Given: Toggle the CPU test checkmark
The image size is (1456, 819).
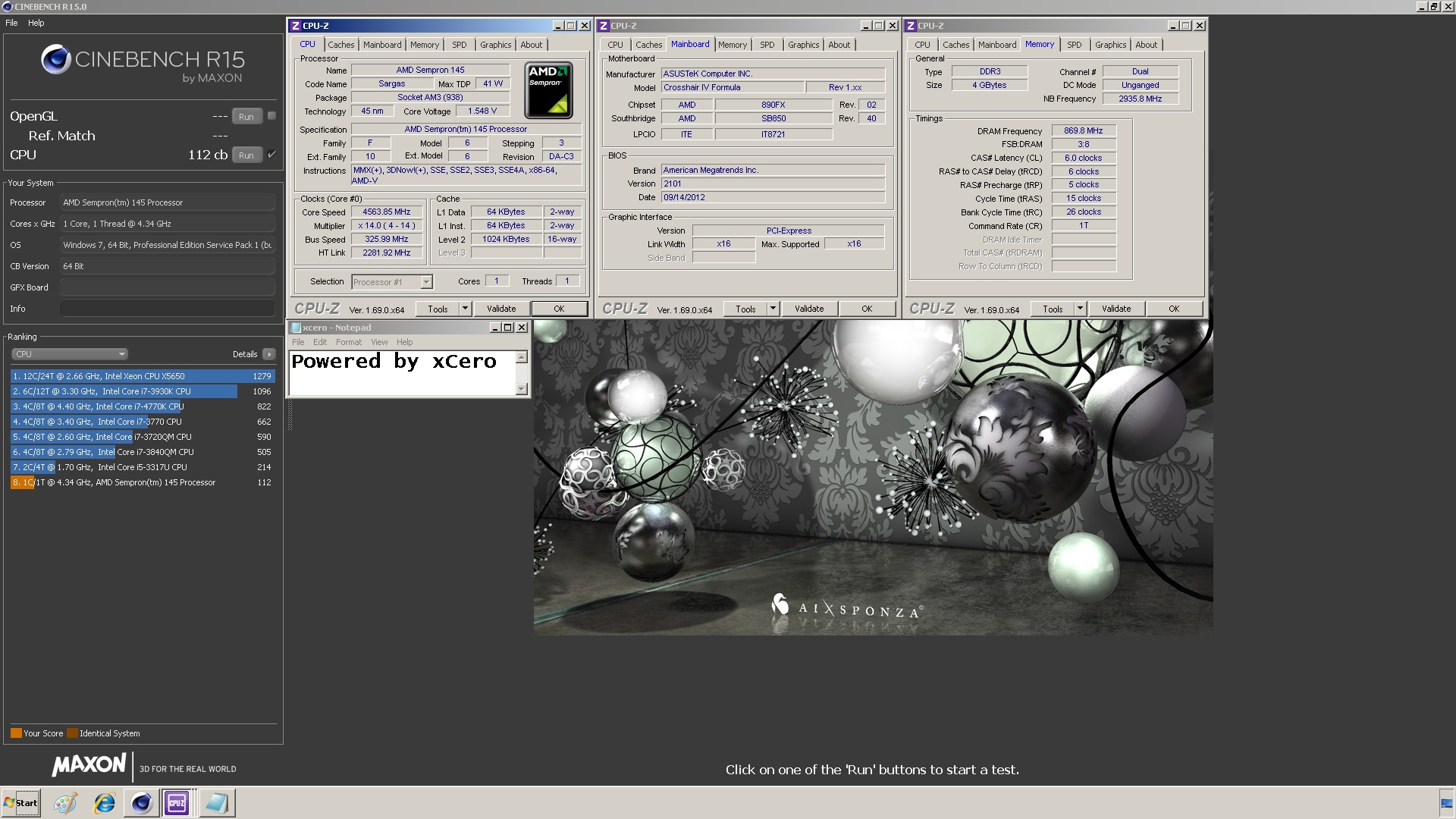Looking at the screenshot, I should pos(271,155).
